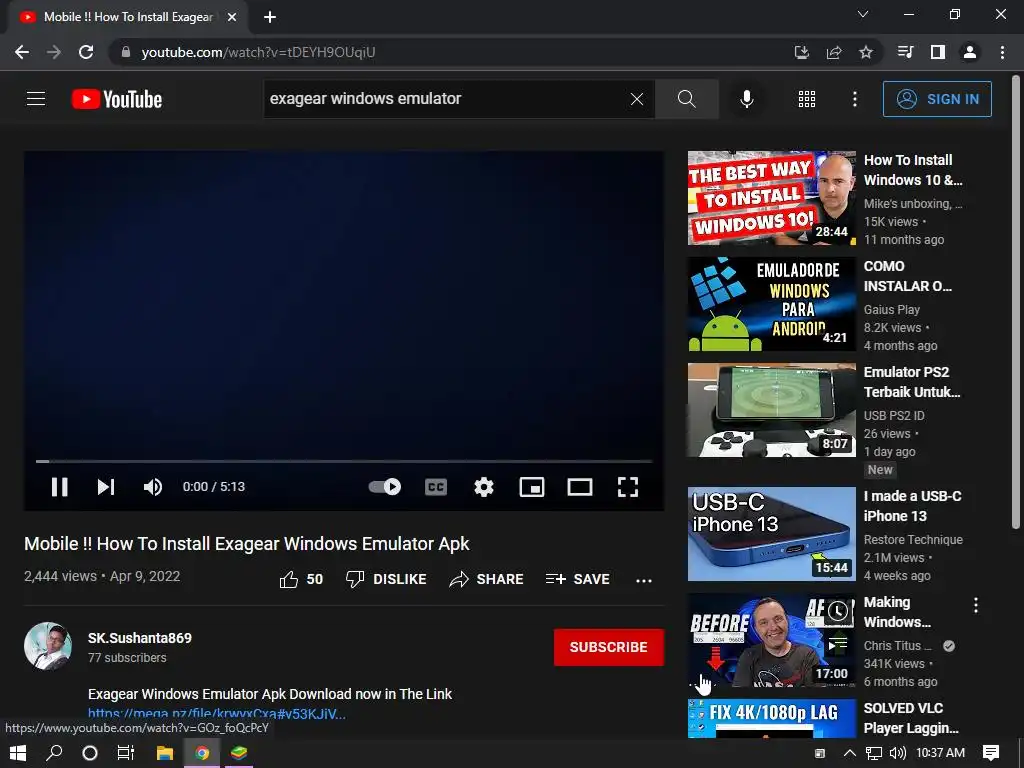1024x768 pixels.
Task: Switch to theater mode
Action: pyautogui.click(x=580, y=487)
